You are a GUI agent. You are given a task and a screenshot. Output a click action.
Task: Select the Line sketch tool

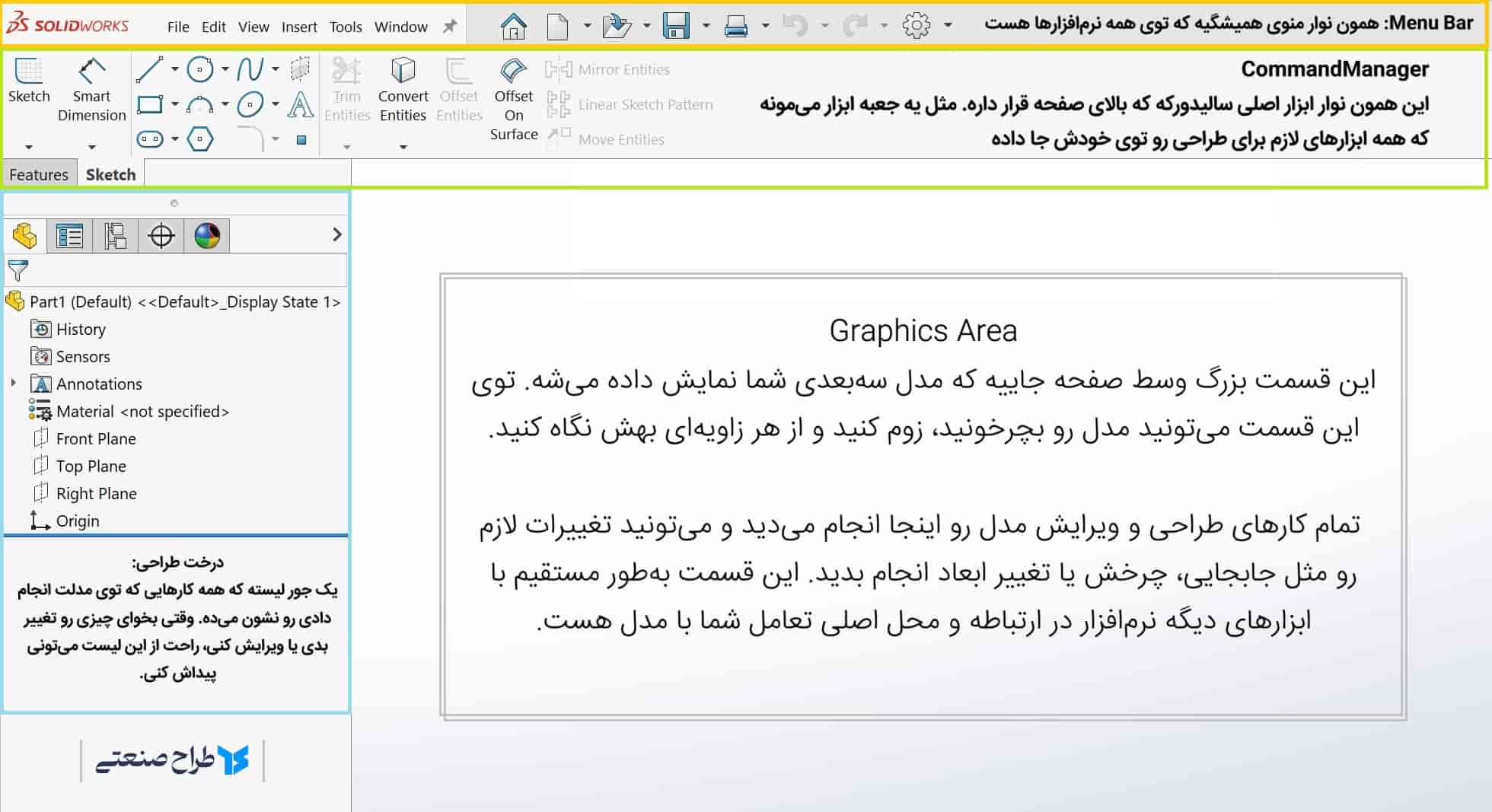coord(149,69)
